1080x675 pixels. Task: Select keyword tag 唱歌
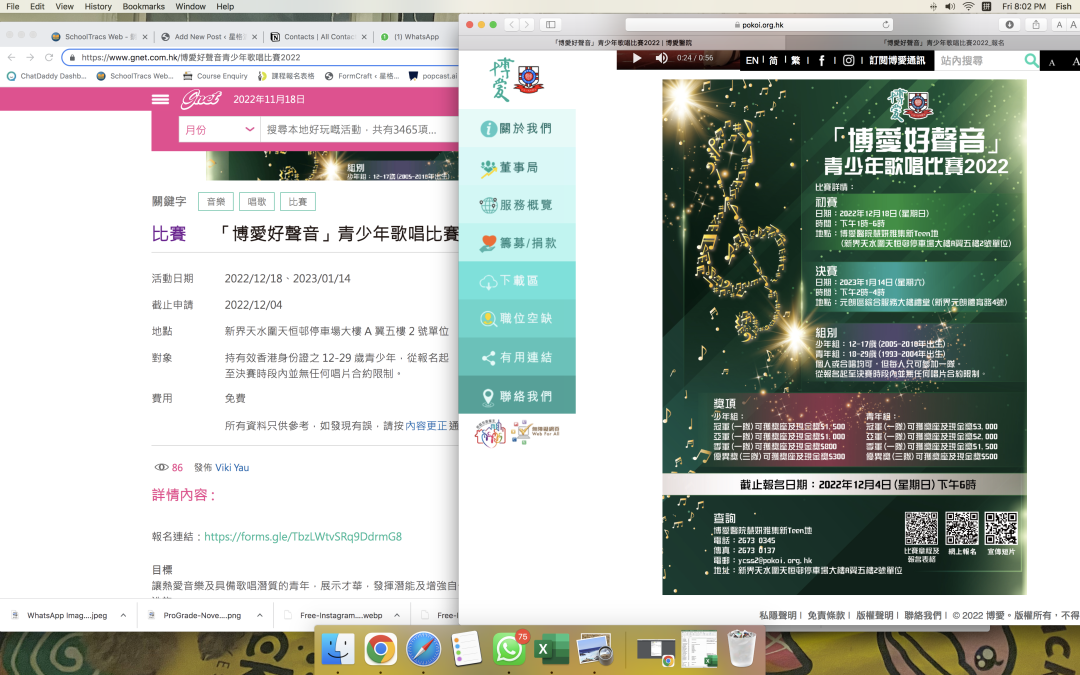tap(257, 202)
